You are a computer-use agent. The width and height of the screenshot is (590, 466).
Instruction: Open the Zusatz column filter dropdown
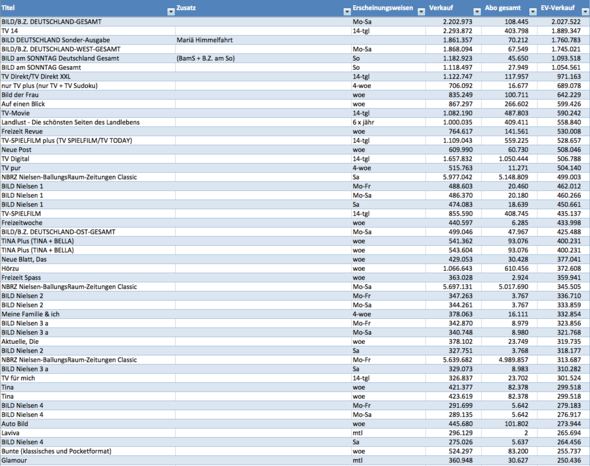pos(347,12)
